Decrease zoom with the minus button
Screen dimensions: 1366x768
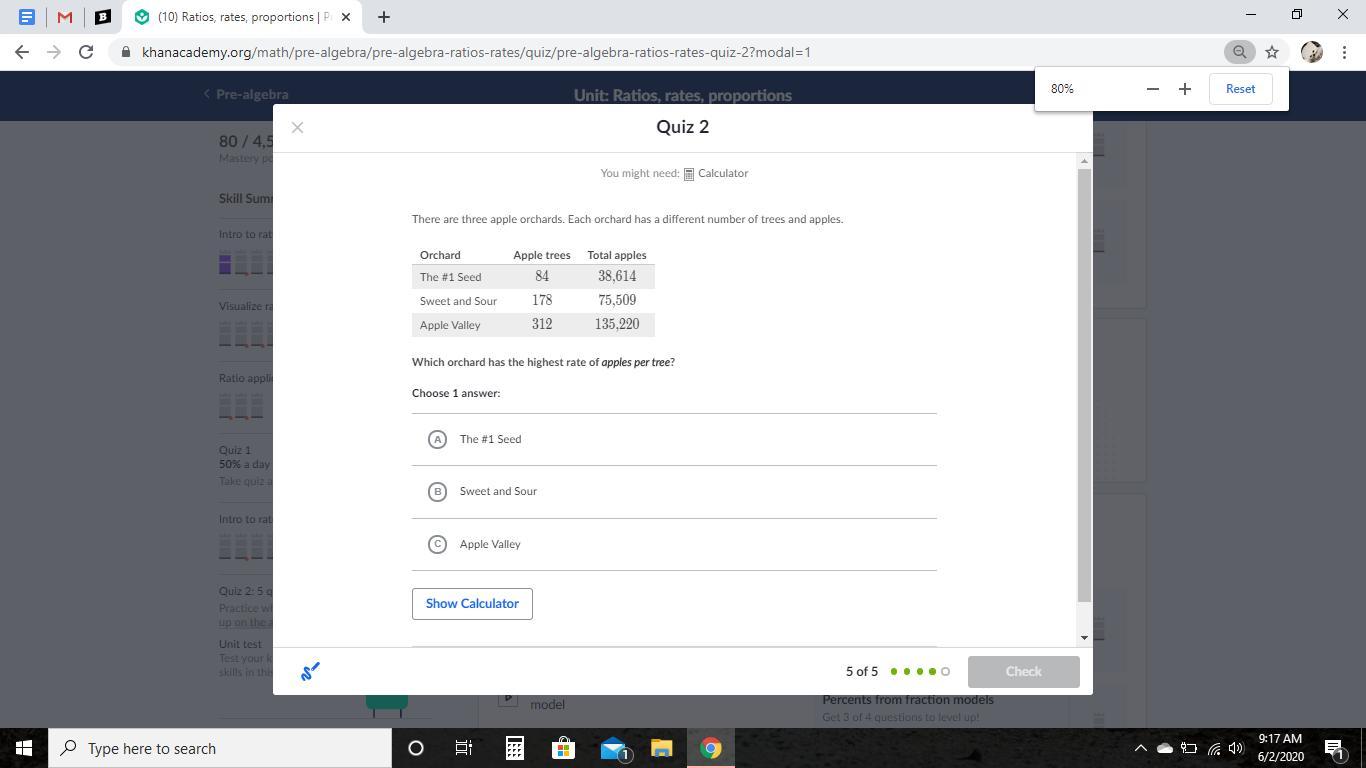[x=1152, y=89]
